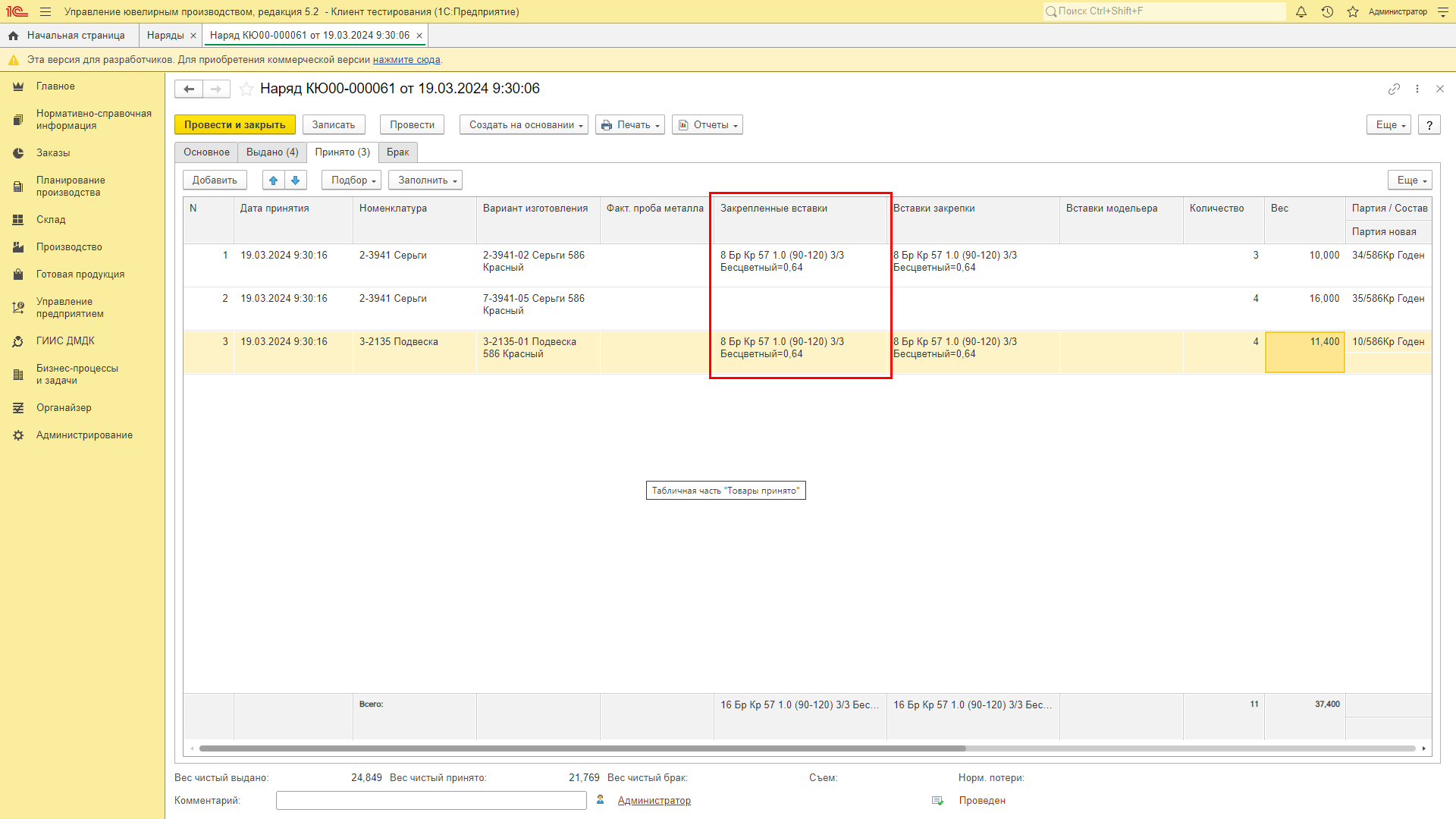This screenshot has height=819, width=1456.
Task: Click the notifications bell icon
Action: tap(1301, 11)
